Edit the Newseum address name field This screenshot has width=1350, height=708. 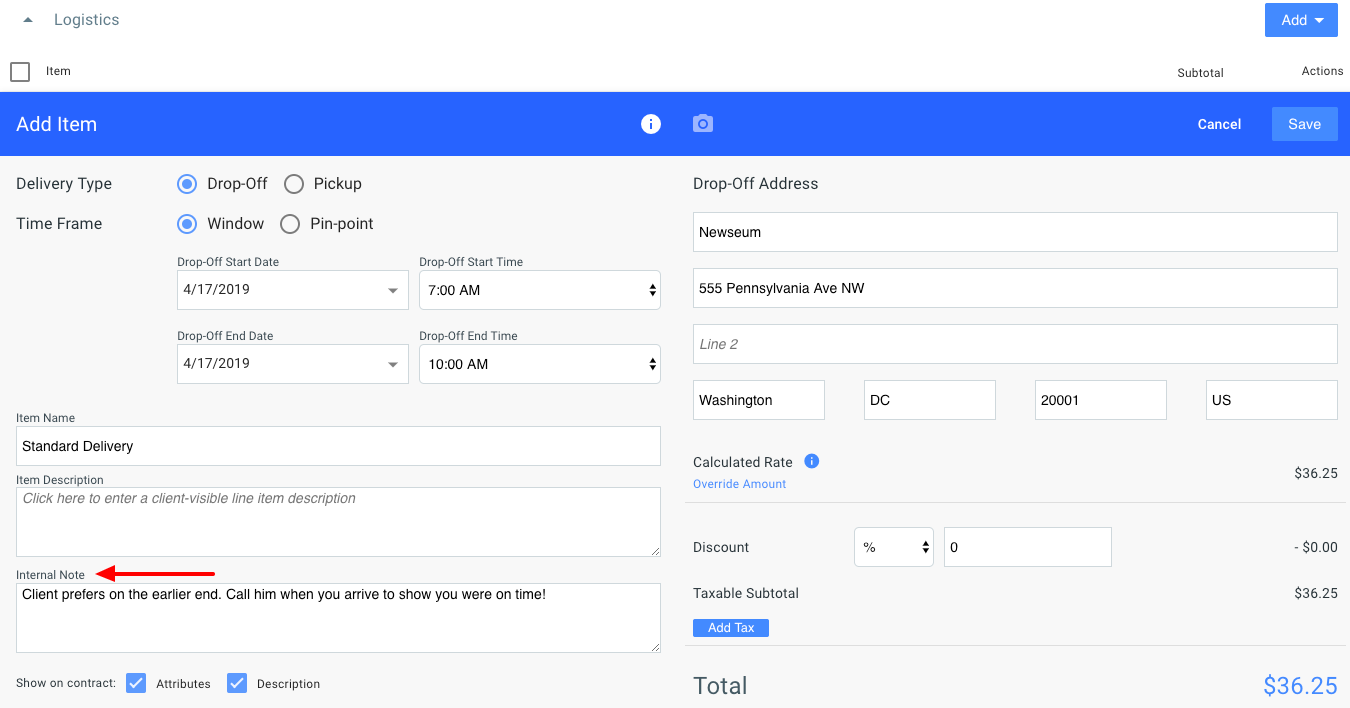tap(1015, 232)
